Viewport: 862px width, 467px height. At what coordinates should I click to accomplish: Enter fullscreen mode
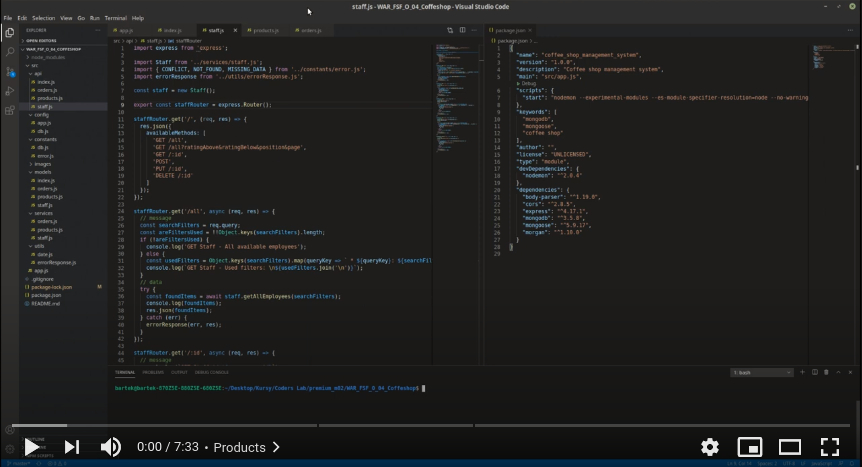point(830,447)
